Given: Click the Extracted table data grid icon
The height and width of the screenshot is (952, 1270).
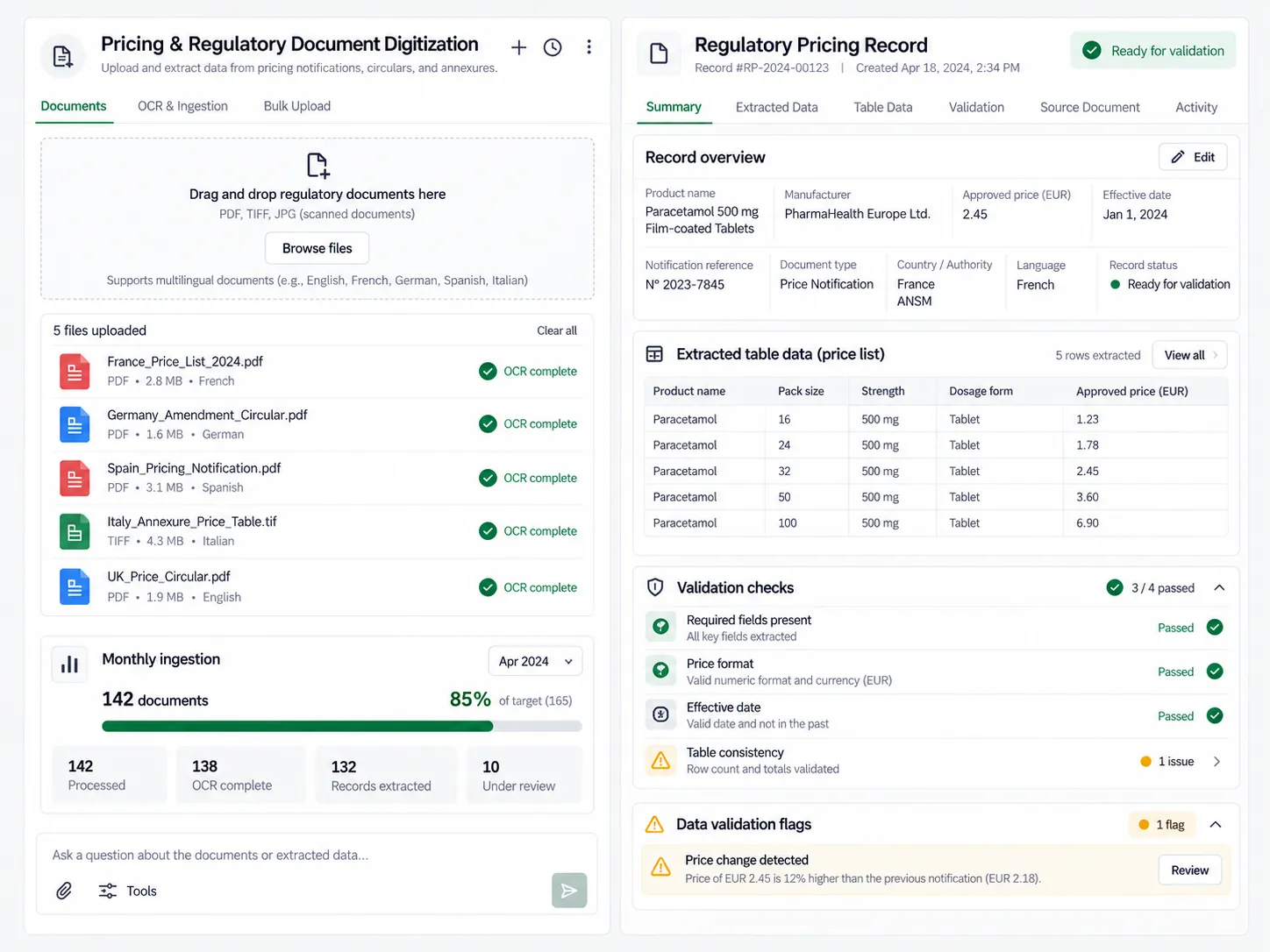Looking at the screenshot, I should tap(654, 354).
